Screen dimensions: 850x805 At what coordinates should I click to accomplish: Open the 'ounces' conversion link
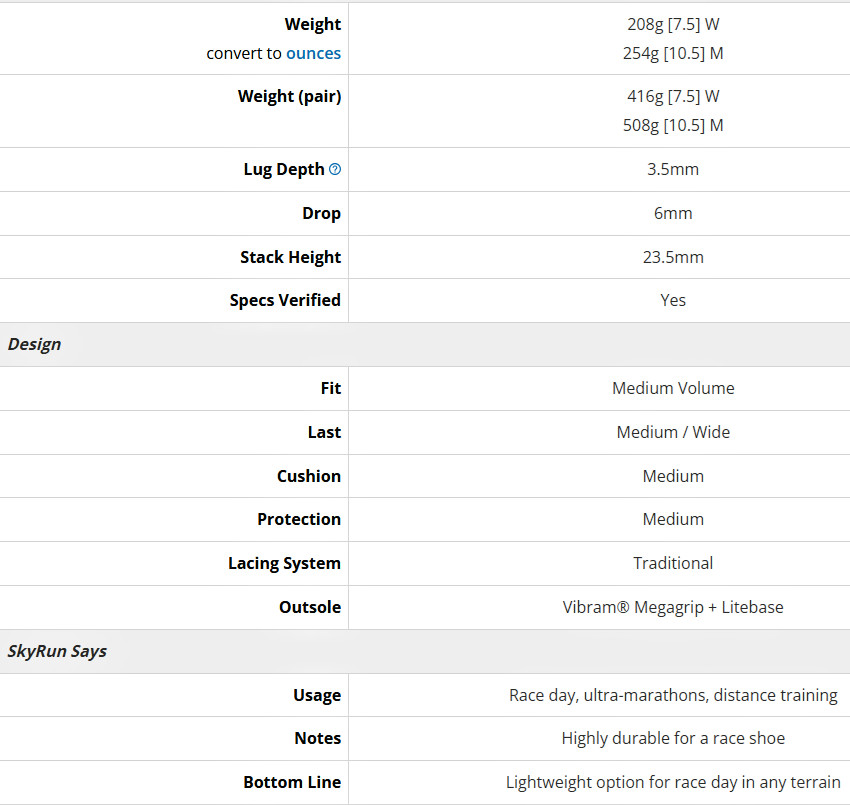[x=313, y=53]
